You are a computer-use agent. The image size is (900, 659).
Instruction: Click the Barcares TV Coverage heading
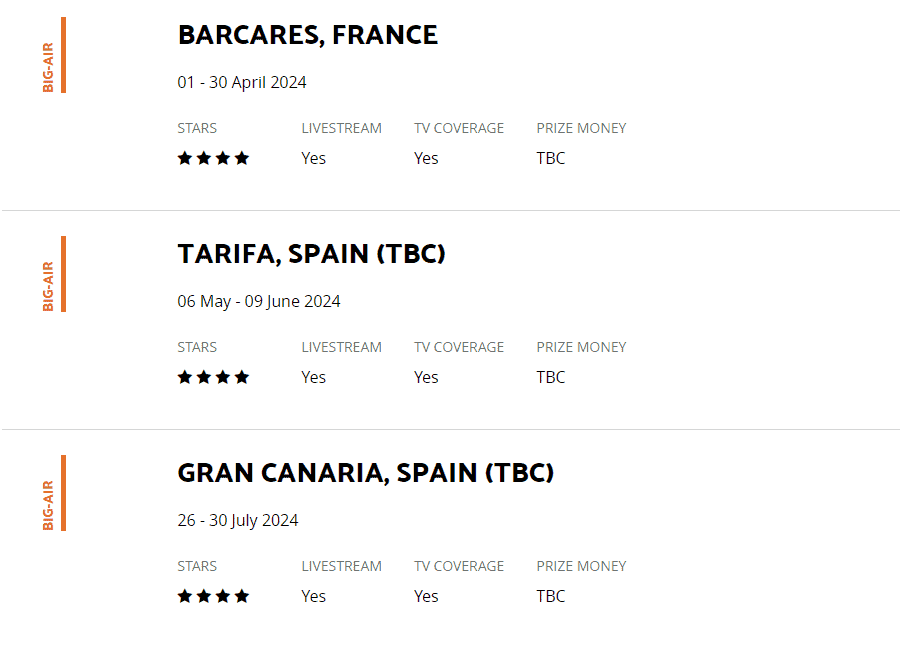[x=459, y=128]
